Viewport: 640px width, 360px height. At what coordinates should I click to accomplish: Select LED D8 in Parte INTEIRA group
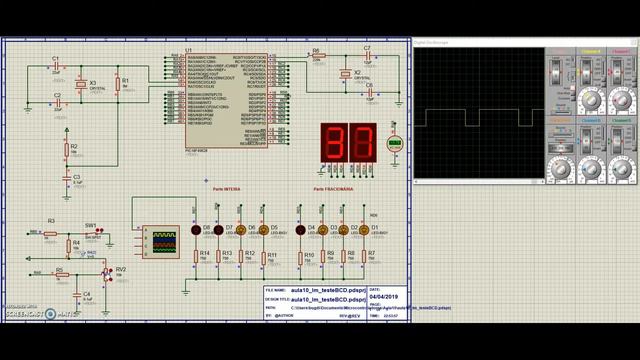[196, 230]
